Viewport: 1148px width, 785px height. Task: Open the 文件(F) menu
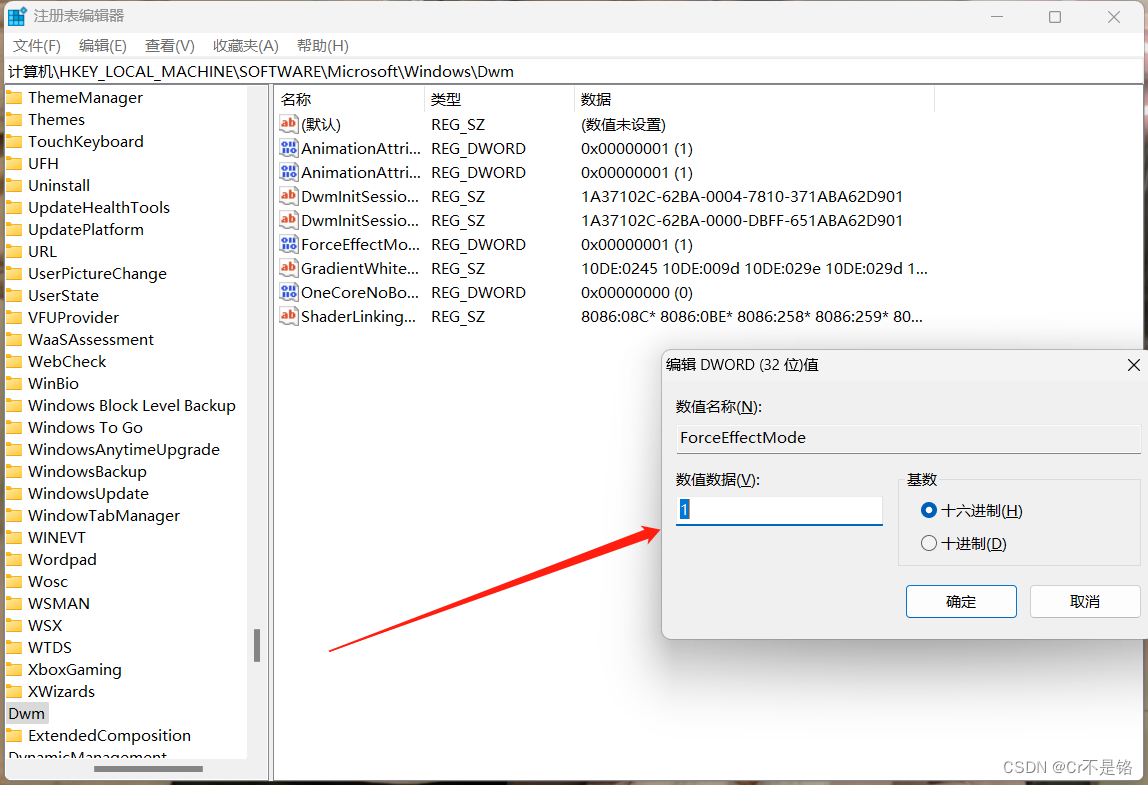click(37, 45)
